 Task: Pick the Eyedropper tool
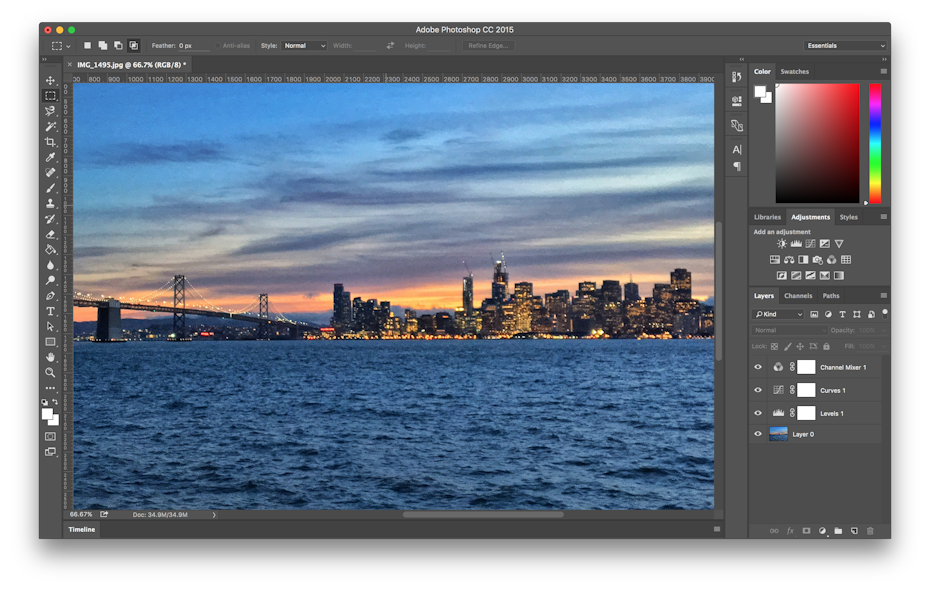(50, 157)
